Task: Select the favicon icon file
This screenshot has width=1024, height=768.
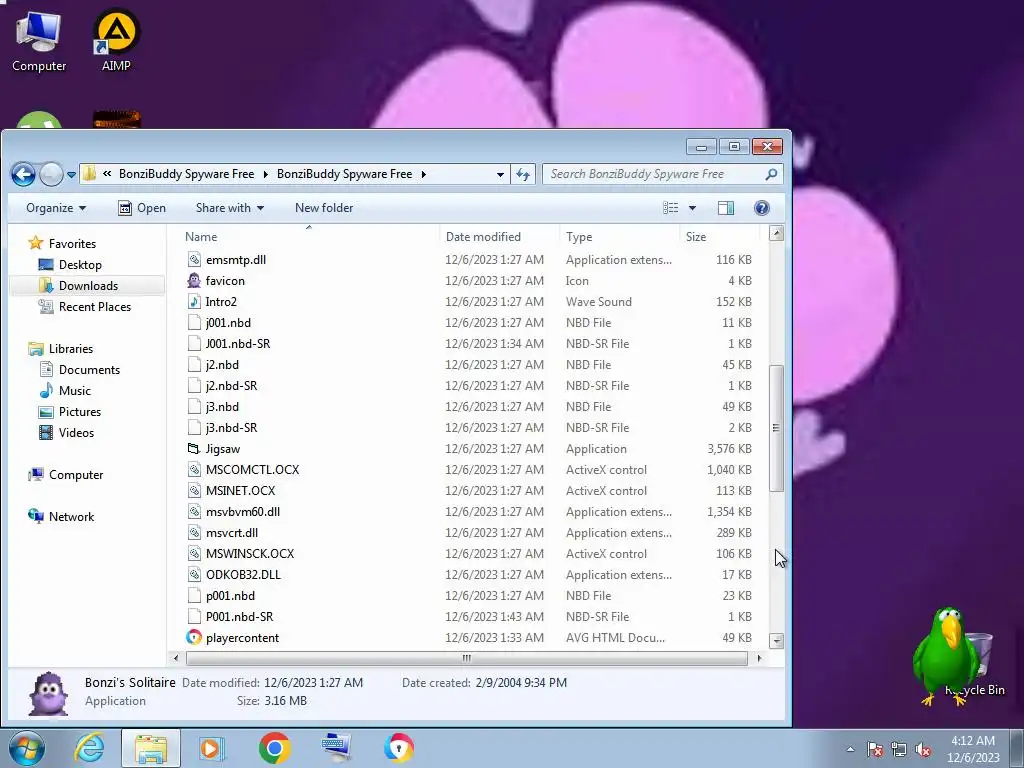Action: click(x=194, y=281)
